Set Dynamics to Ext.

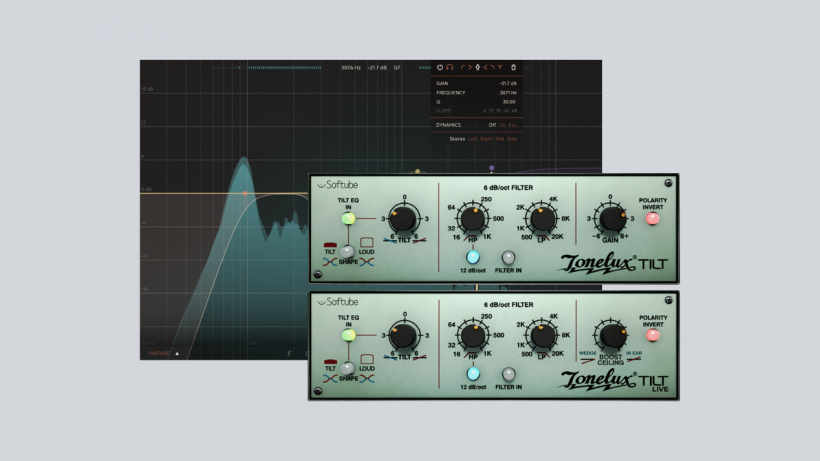click(x=512, y=125)
